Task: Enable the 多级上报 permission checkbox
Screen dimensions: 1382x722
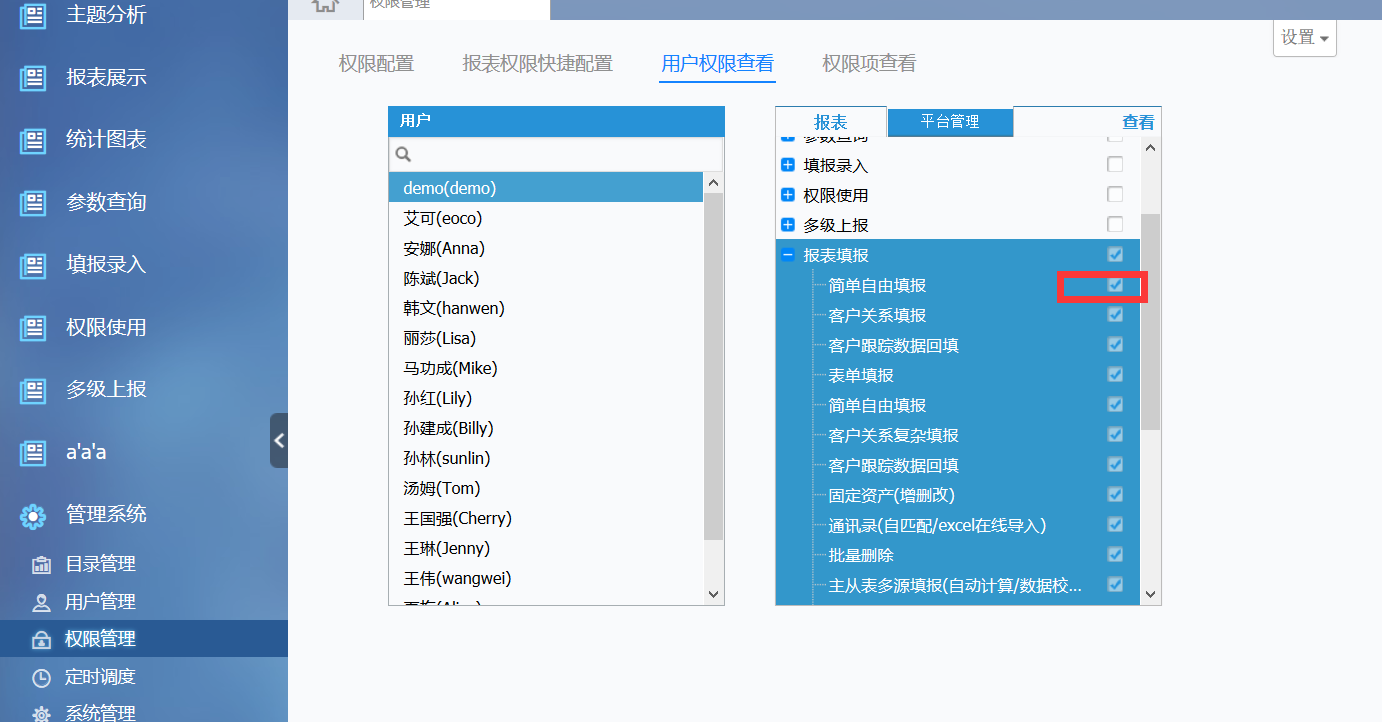Action: coord(1115,224)
